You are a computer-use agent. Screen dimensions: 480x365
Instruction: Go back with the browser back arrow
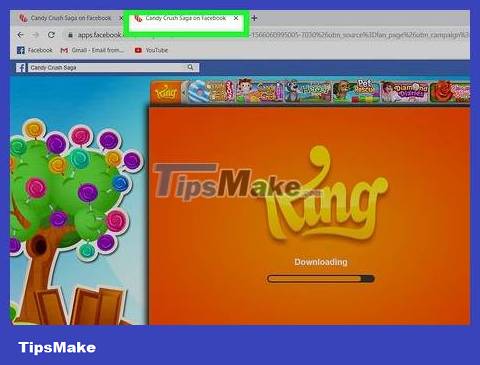20,35
